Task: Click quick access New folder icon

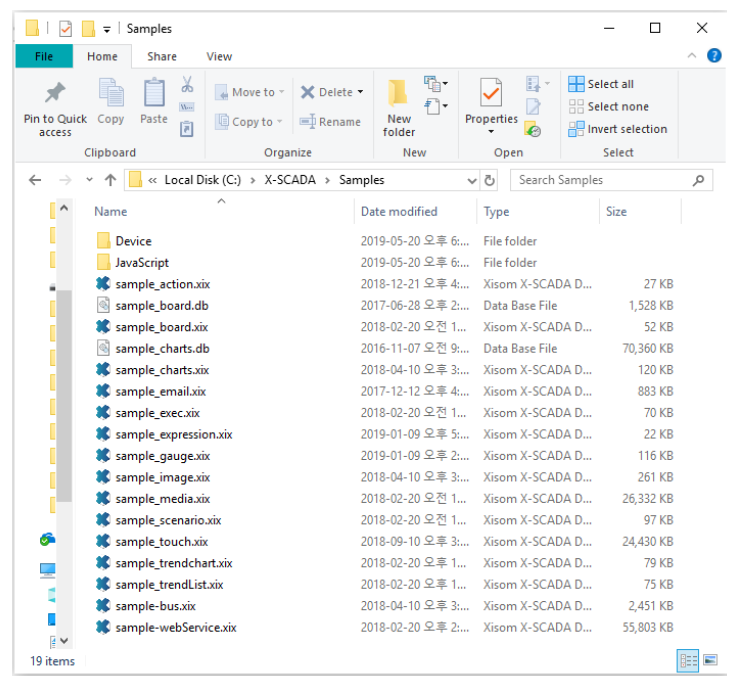Action: click(x=88, y=28)
